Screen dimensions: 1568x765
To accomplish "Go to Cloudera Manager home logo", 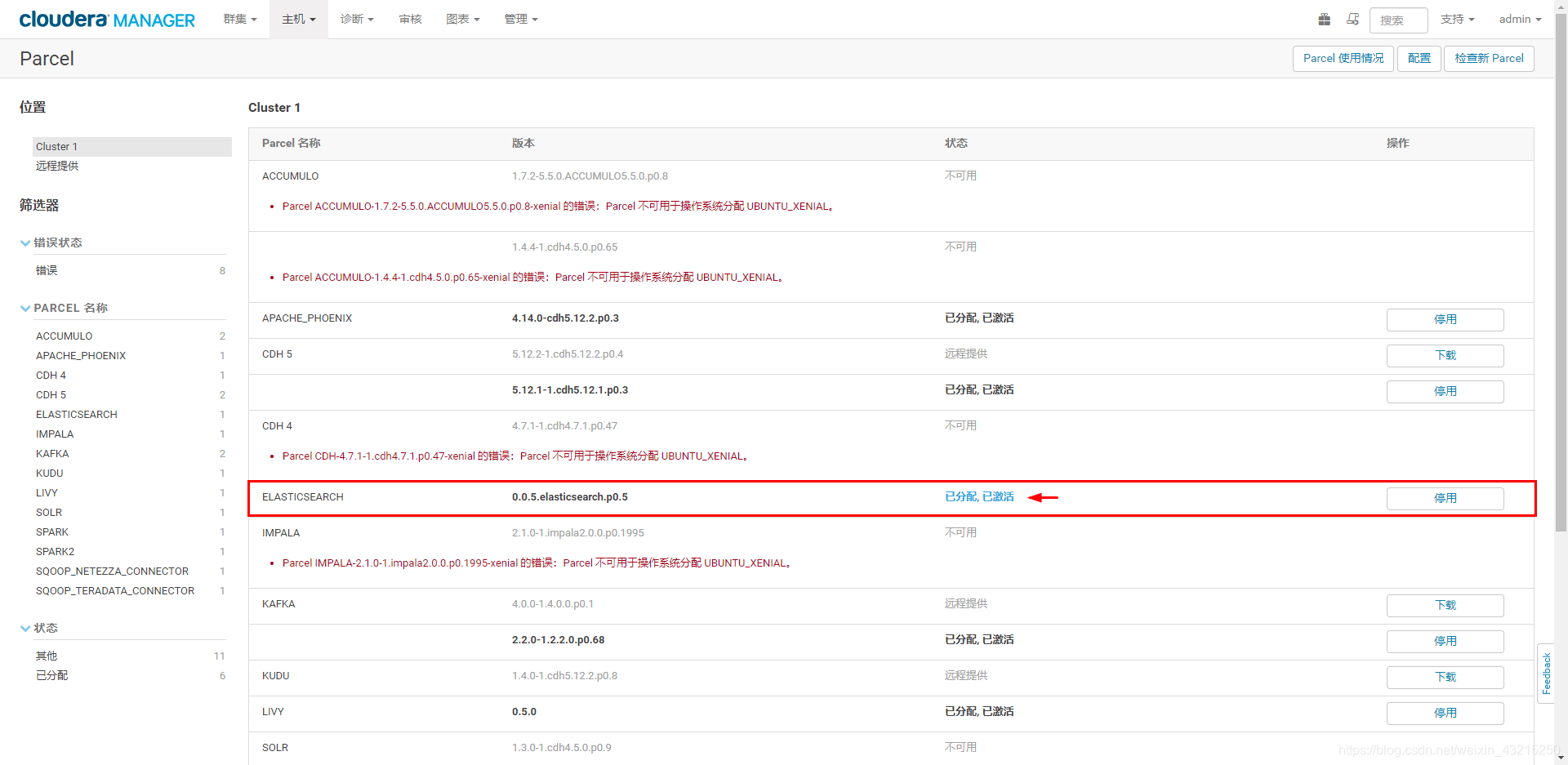I will pyautogui.click(x=107, y=19).
